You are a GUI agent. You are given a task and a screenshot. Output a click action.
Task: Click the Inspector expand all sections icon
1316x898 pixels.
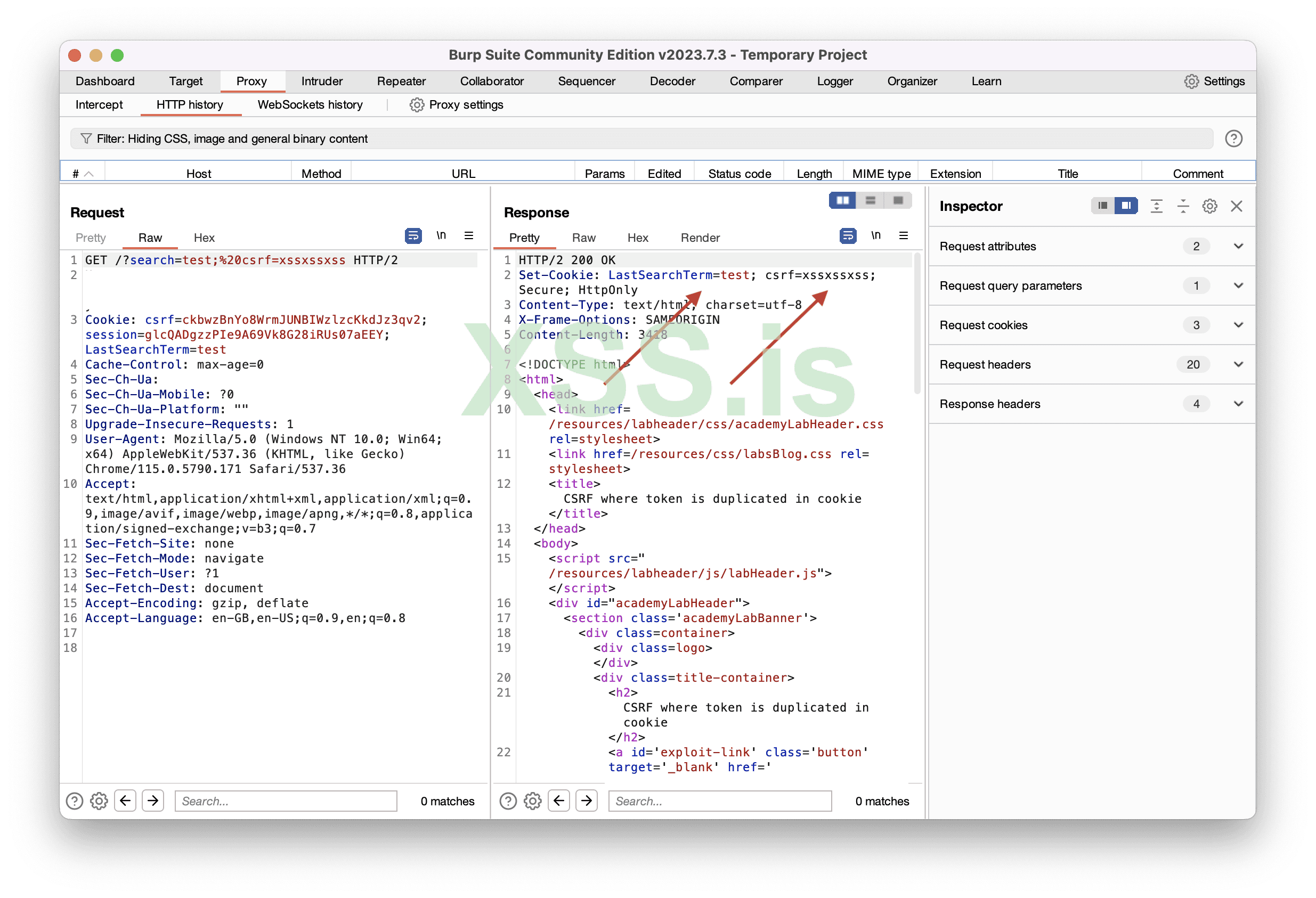click(1156, 206)
